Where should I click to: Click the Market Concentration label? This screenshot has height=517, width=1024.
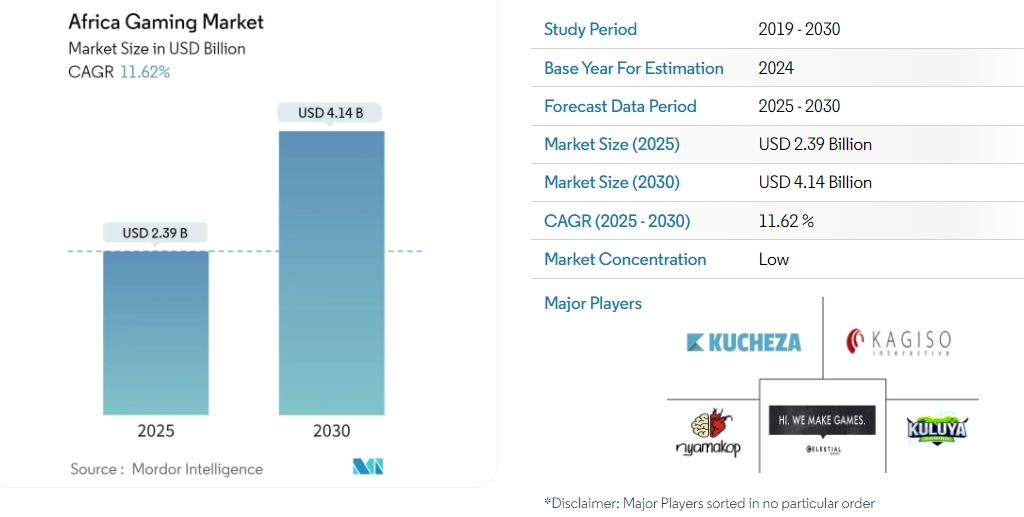point(625,259)
